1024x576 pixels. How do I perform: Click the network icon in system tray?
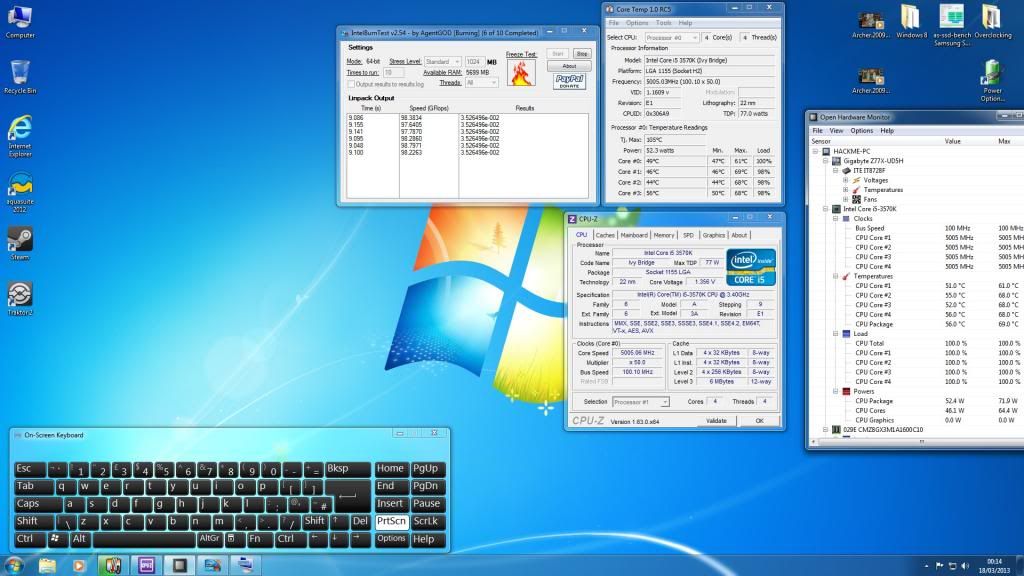pos(952,566)
